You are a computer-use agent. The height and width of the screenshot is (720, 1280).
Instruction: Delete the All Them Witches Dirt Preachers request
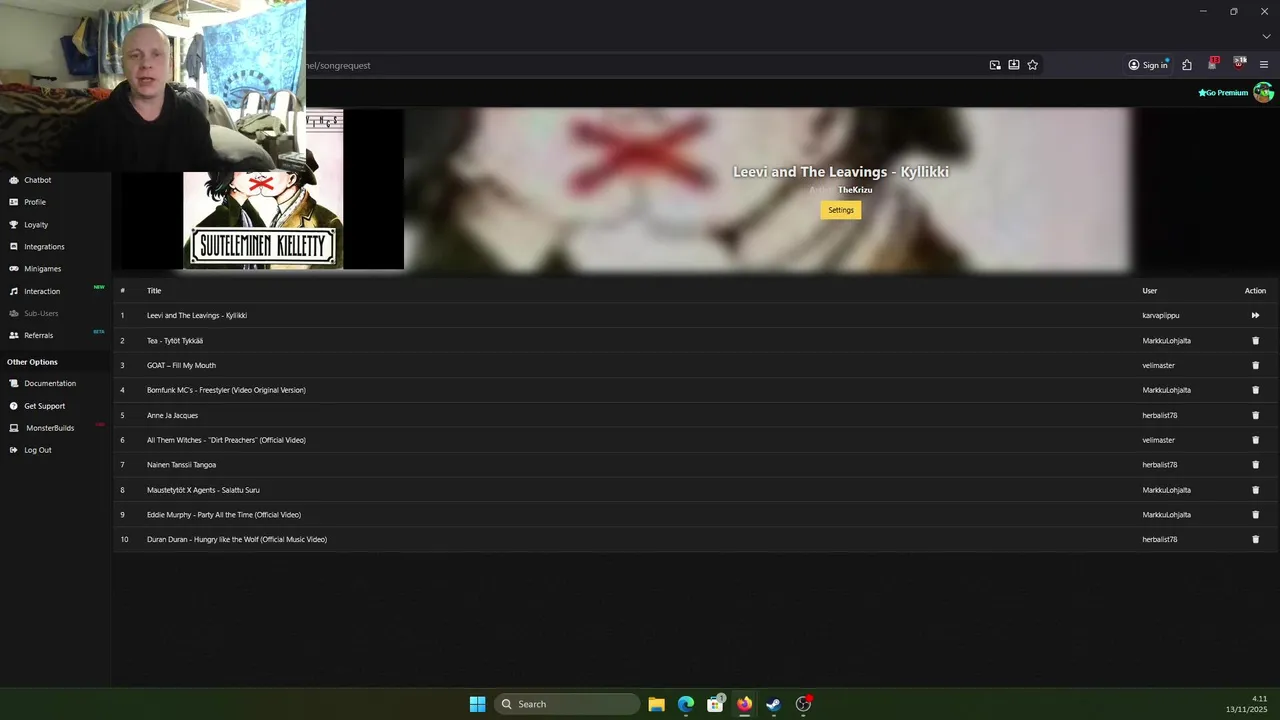(1256, 440)
